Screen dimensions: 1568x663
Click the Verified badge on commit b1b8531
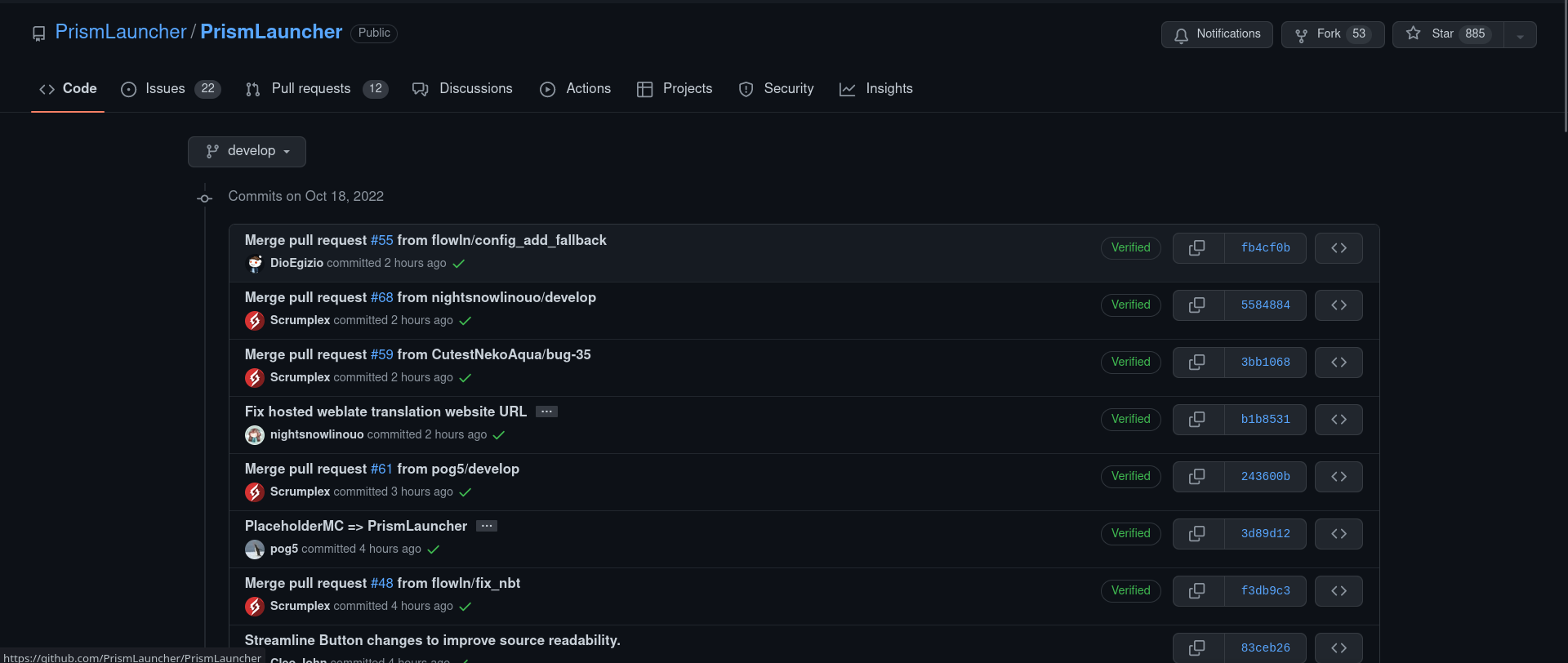[x=1131, y=419]
